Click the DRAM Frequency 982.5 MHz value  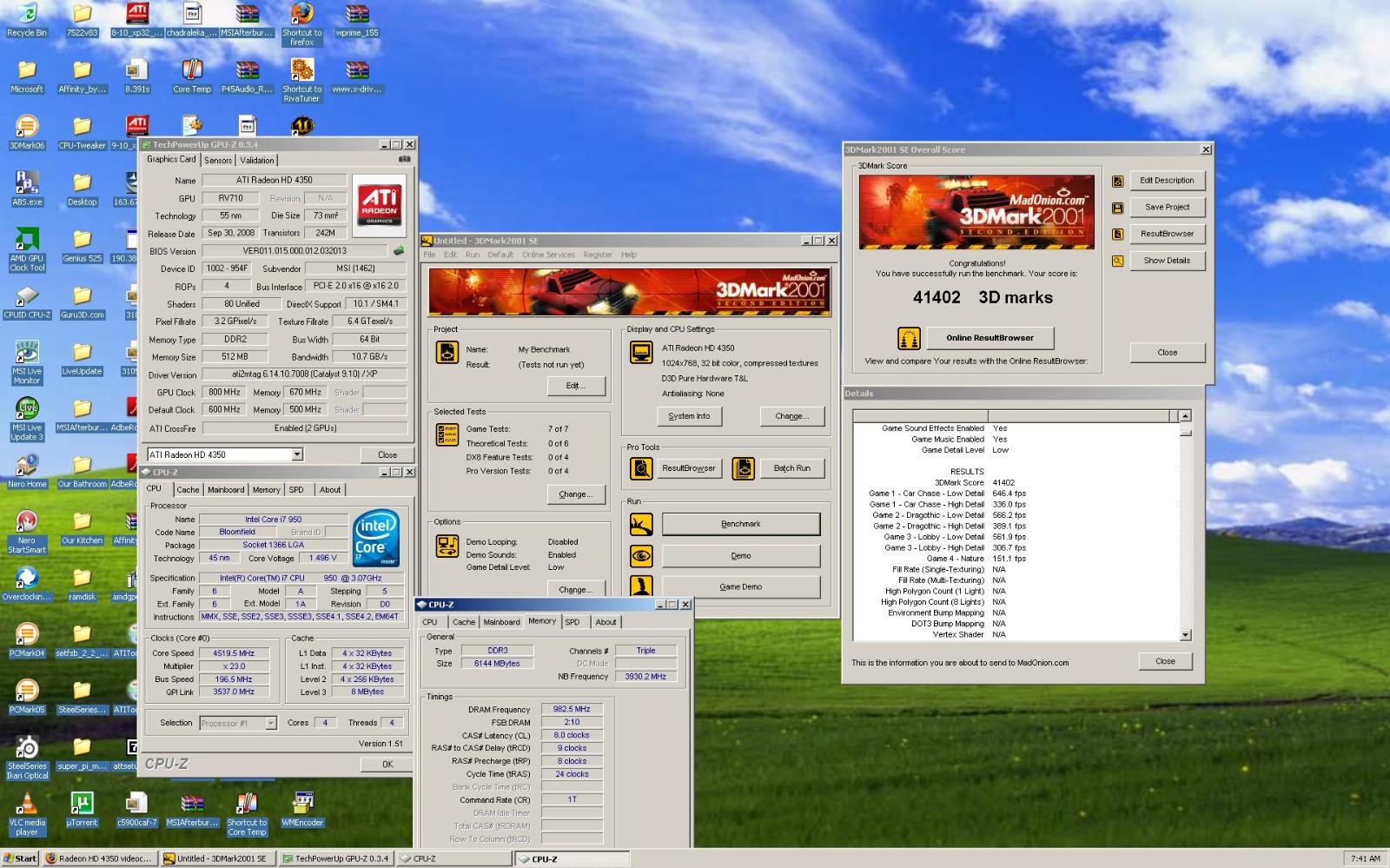(x=573, y=709)
